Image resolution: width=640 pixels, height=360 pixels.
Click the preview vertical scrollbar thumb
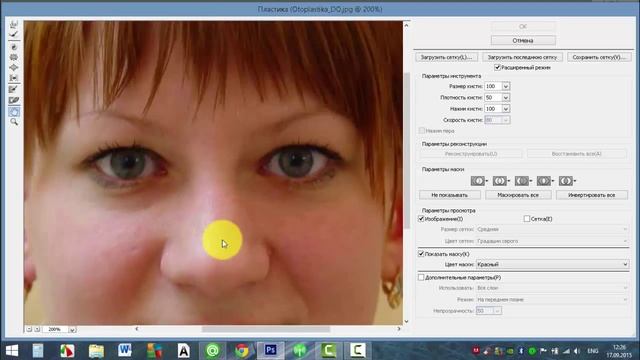[x=407, y=151]
